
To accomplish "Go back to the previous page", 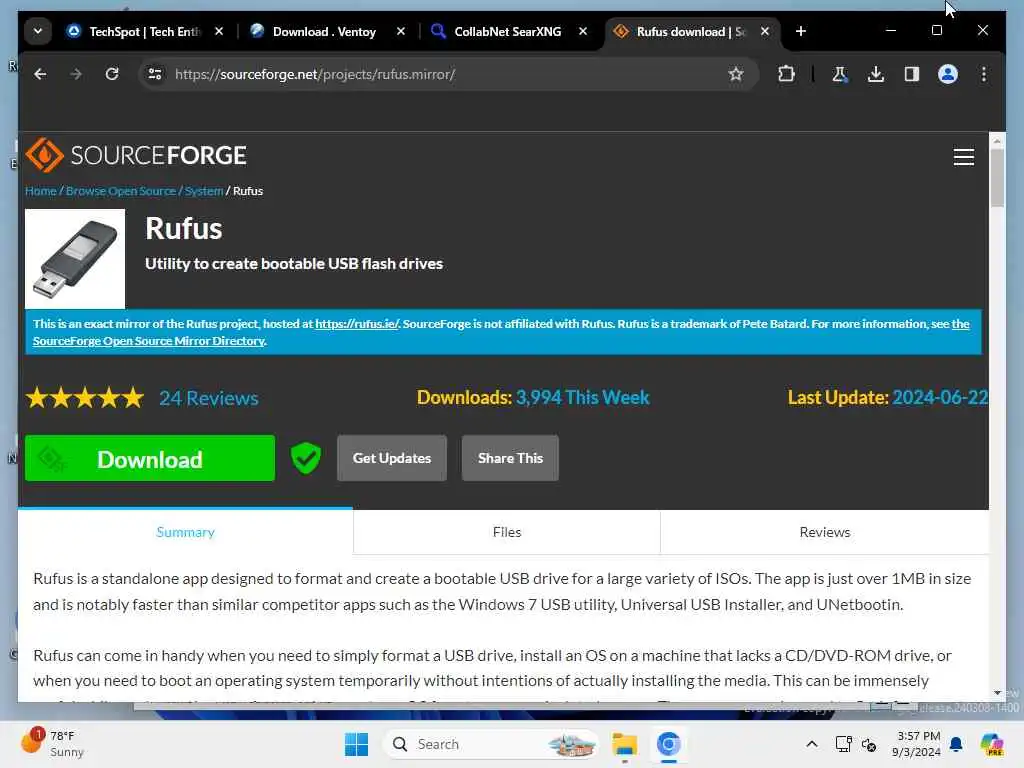I will tap(40, 74).
